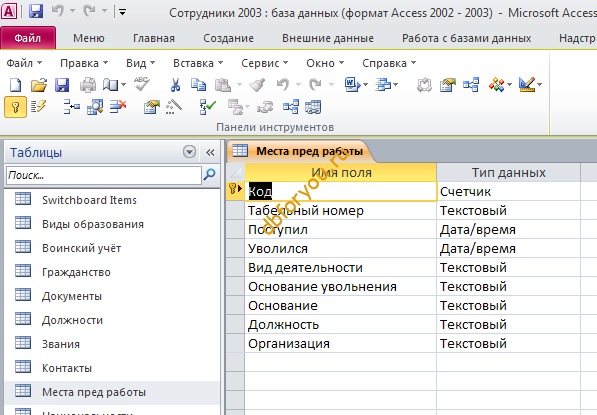Click the Indexes lightning icon
This screenshot has height=415, width=597.
(x=38, y=107)
